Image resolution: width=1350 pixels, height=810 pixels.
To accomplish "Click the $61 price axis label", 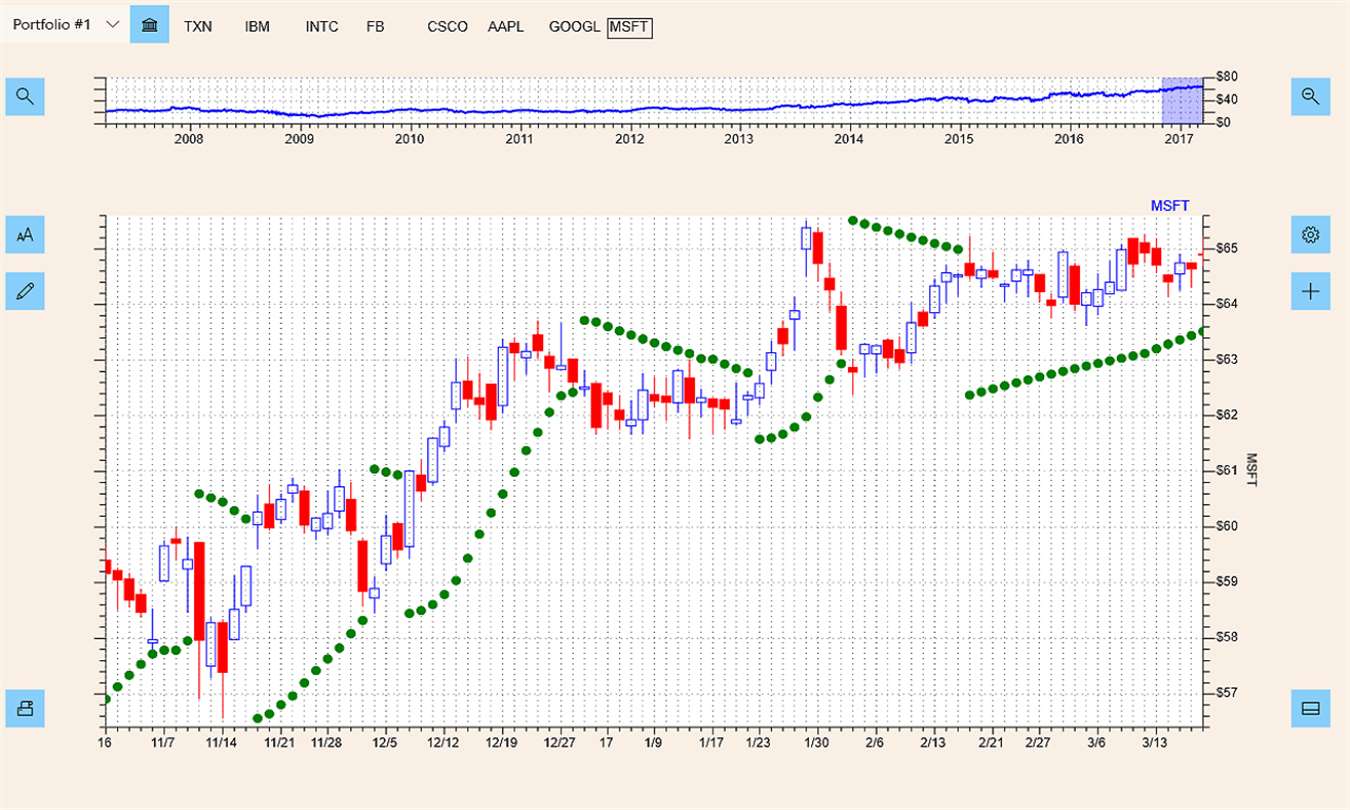I will coord(1227,470).
